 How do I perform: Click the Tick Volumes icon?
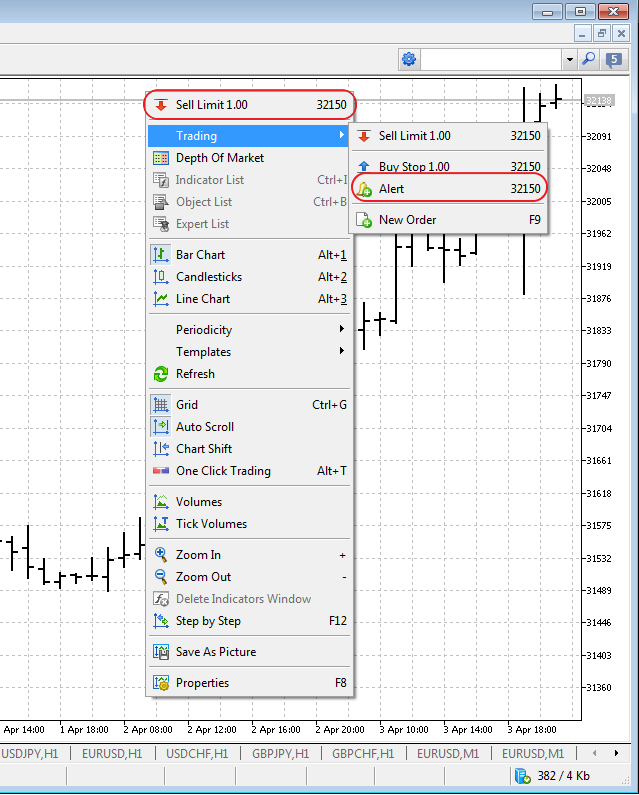coord(161,524)
